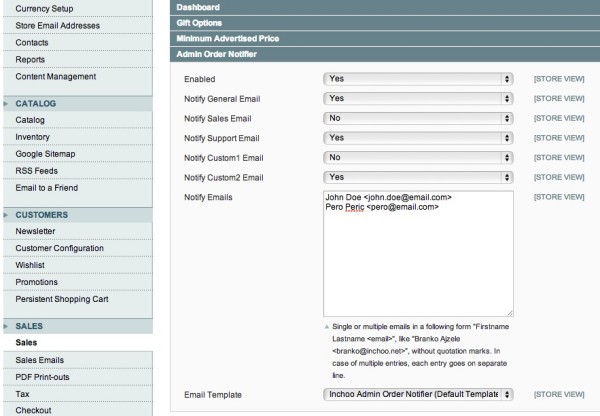Collapse the SALES sidebar group arrow
This screenshot has width=600, height=416.
pyautogui.click(x=6, y=326)
